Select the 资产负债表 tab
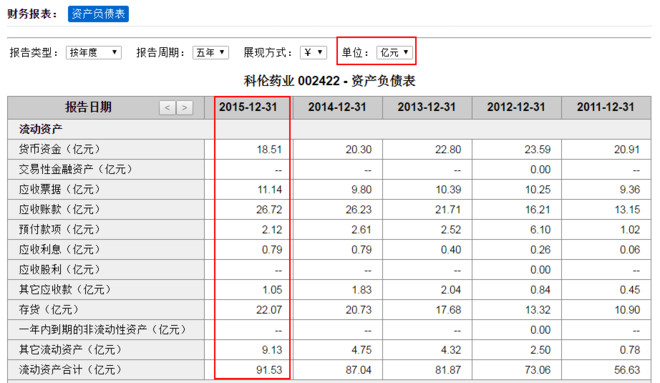Image resolution: width=660 pixels, height=383 pixels. point(98,14)
